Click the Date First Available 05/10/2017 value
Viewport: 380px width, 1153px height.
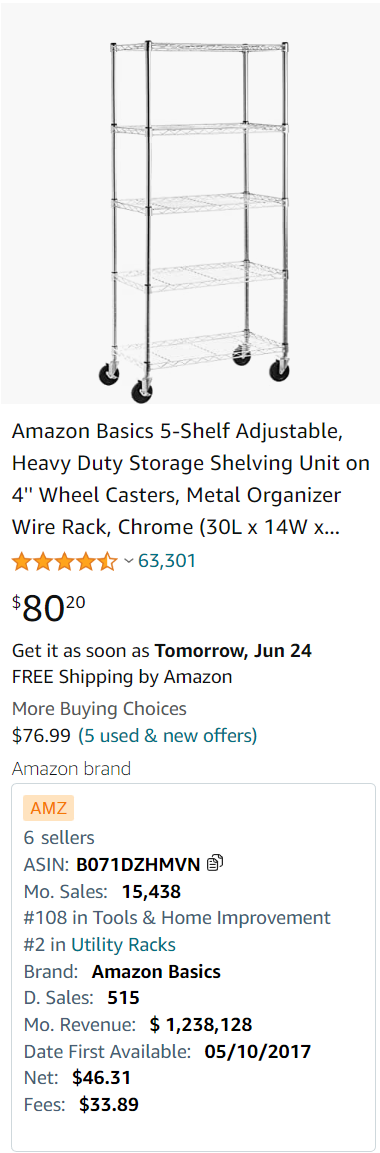(258, 1052)
